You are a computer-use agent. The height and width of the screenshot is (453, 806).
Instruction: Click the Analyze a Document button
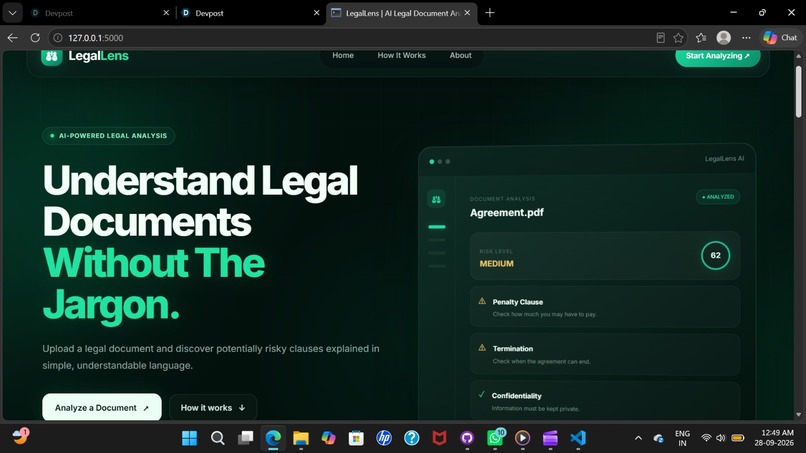pos(102,407)
